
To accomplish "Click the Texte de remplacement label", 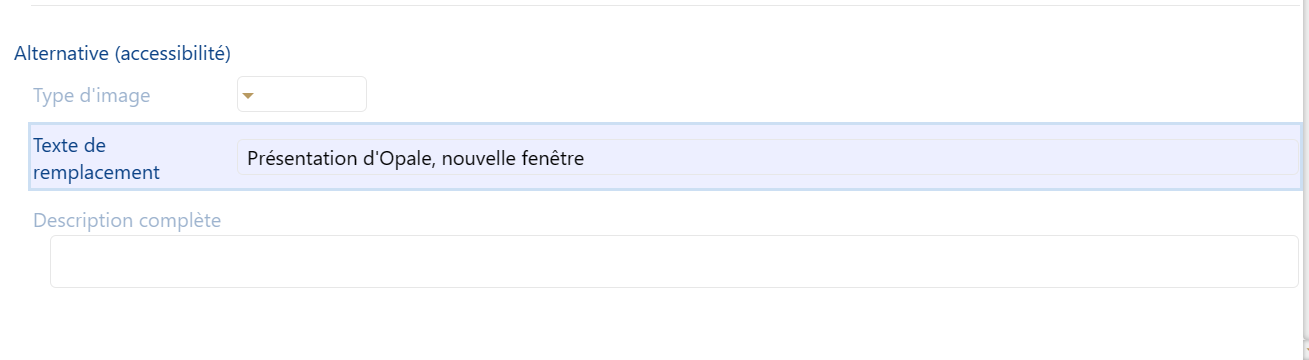I will tap(96, 158).
